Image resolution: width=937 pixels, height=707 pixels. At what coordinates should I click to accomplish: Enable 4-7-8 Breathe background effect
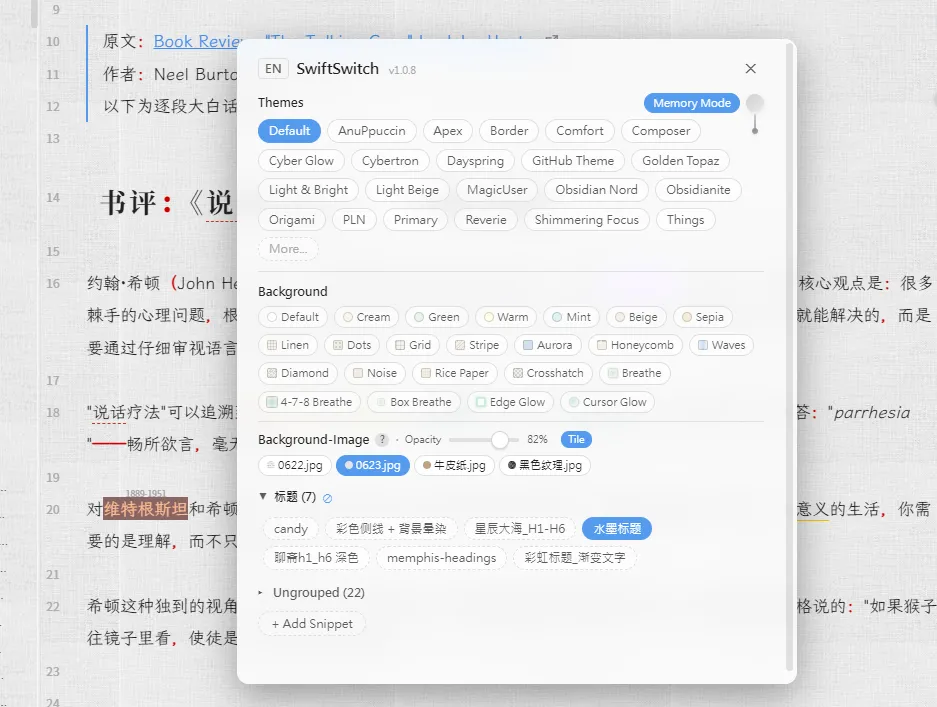(x=310, y=402)
